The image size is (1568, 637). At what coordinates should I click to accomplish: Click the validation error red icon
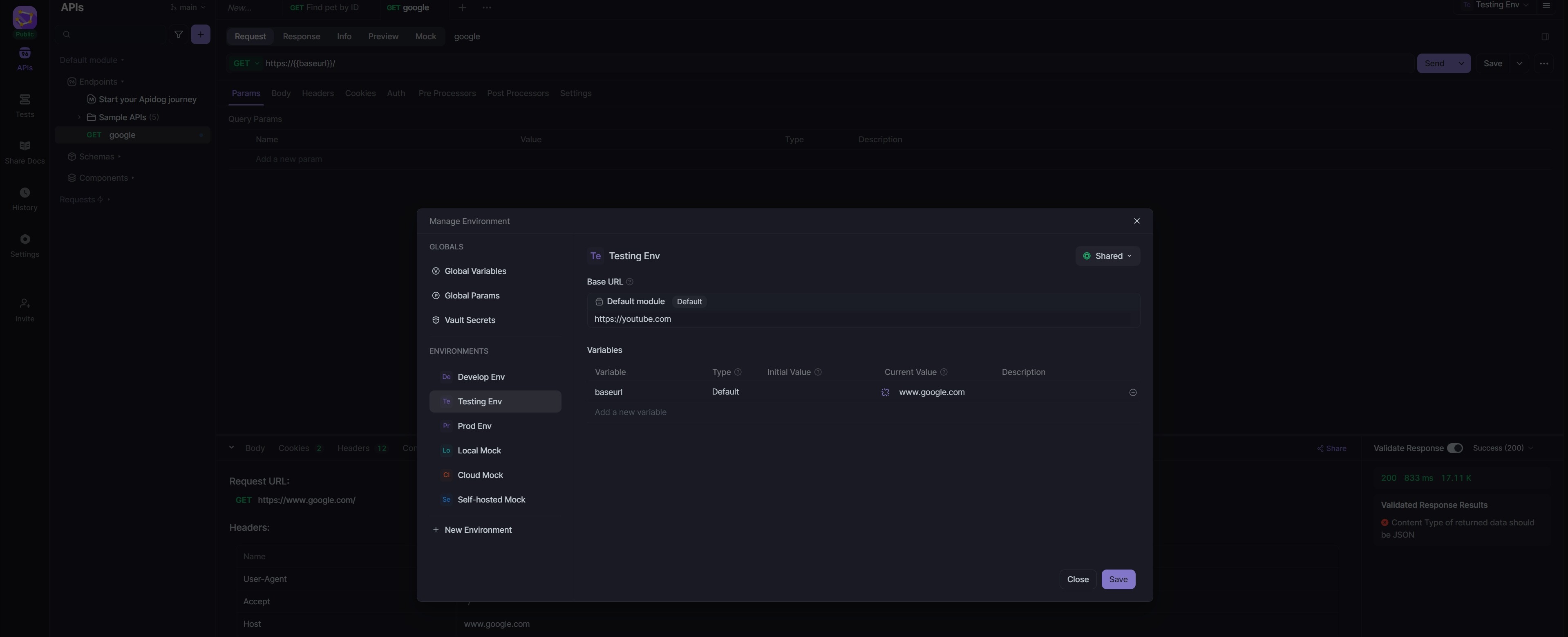point(1385,523)
